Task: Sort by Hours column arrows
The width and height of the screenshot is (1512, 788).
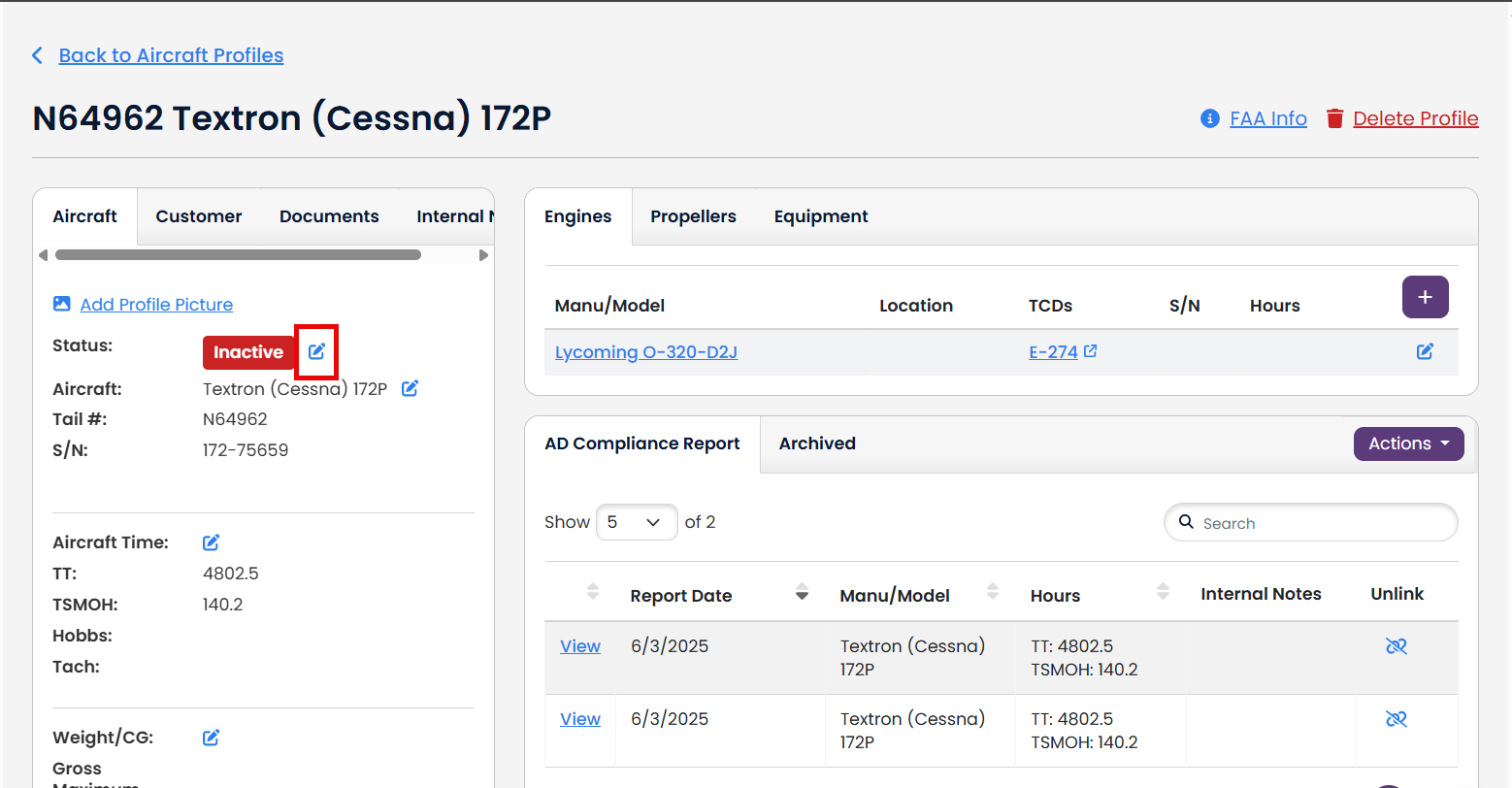Action: [x=1164, y=591]
